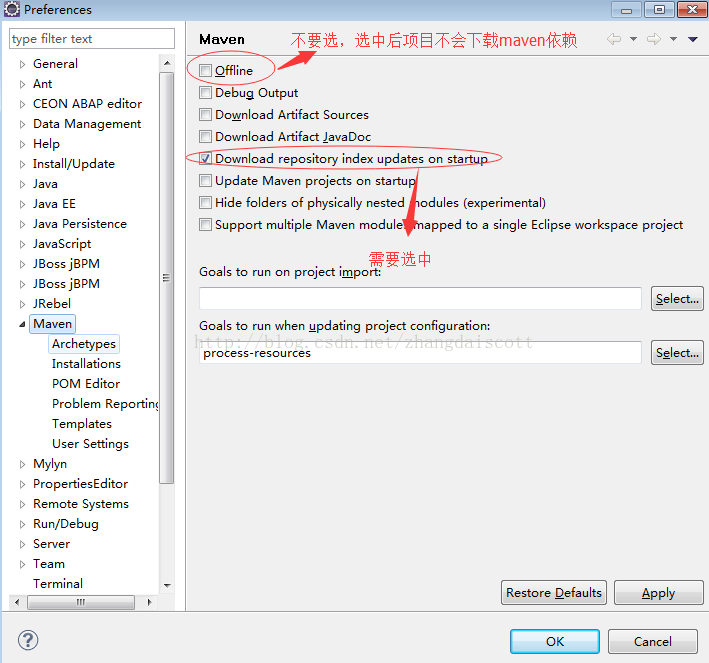Select the JavaScript tree item
Image resolution: width=709 pixels, height=663 pixels.
(x=62, y=244)
